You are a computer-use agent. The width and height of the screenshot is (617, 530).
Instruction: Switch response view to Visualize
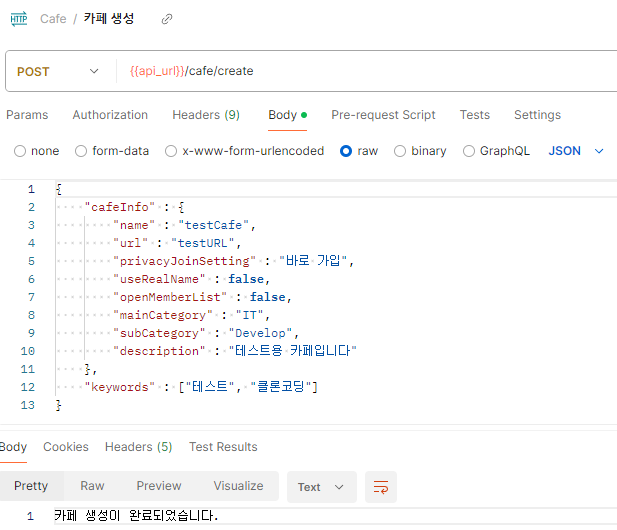[238, 486]
